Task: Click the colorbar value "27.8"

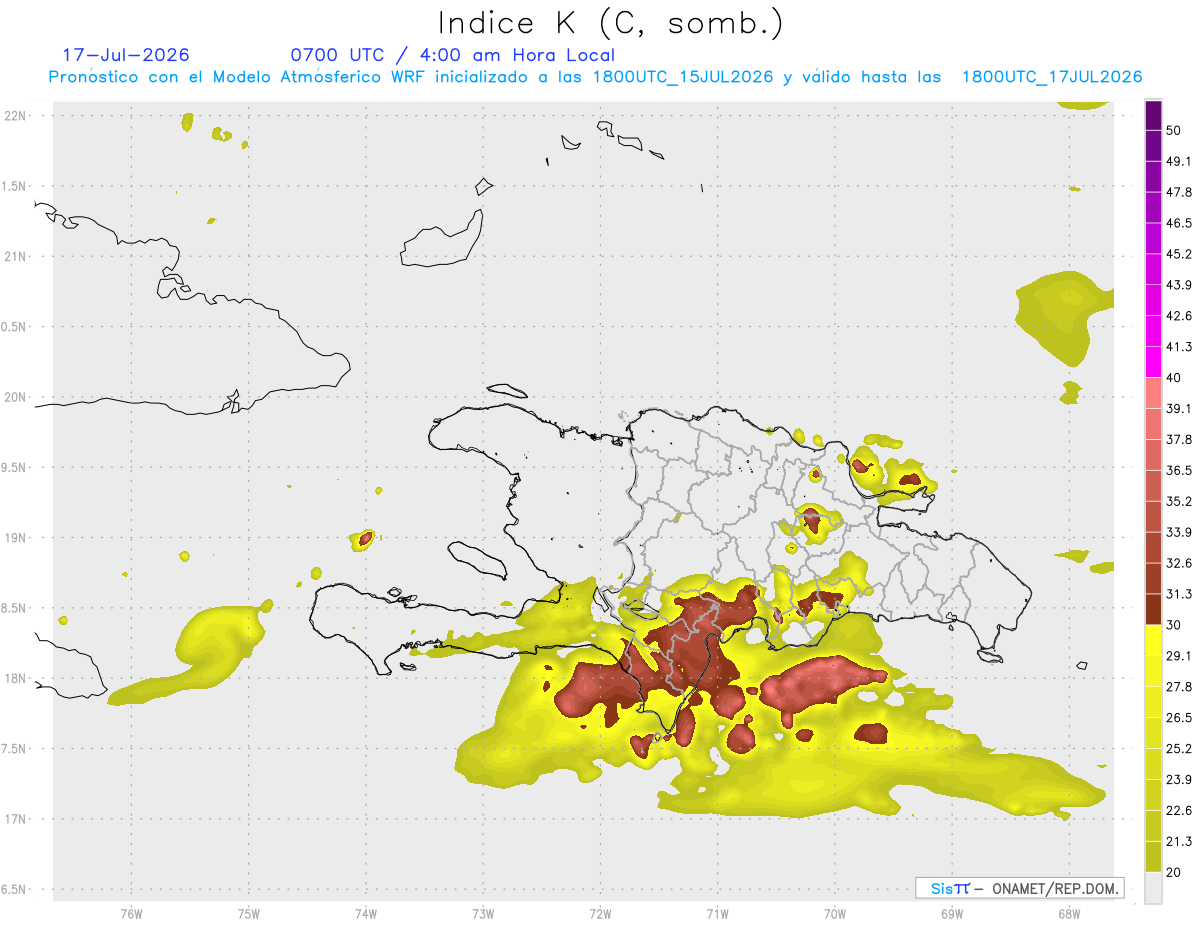Action: (1179, 687)
